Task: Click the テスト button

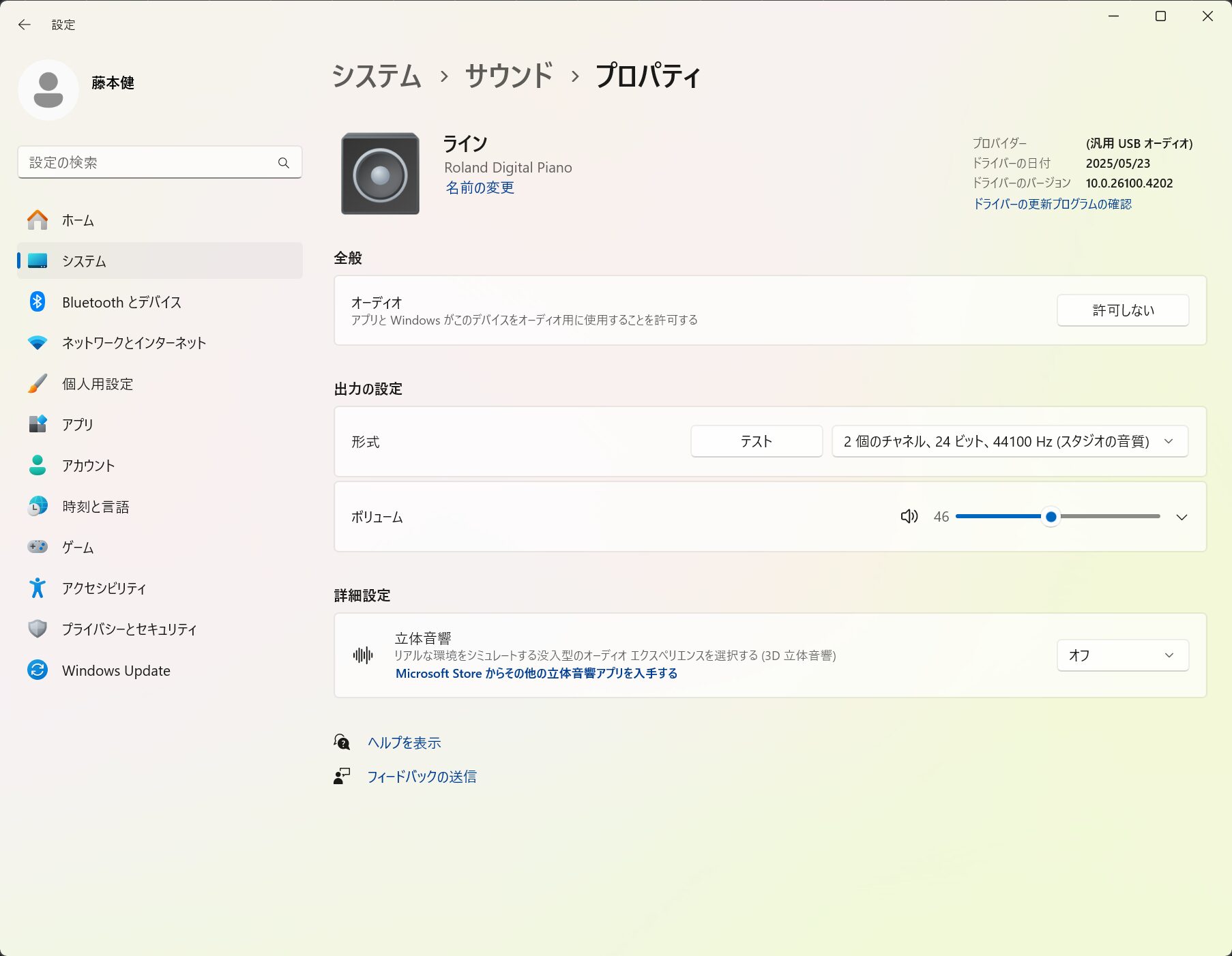Action: tap(757, 441)
